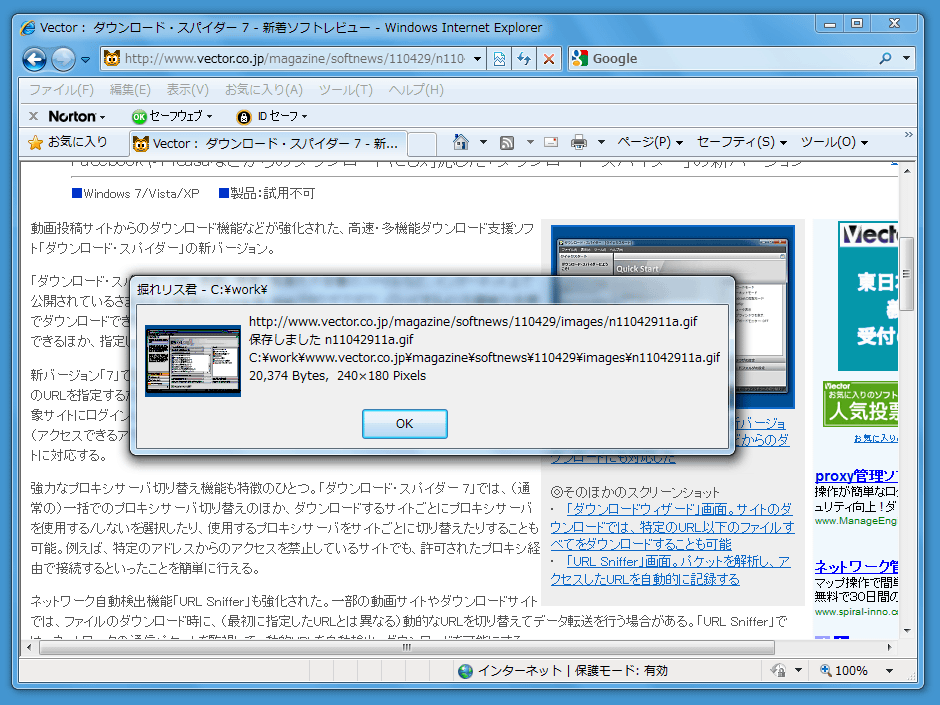940x705 pixels.
Task: Click the vertical scrollbar thumb
Action: 907,273
